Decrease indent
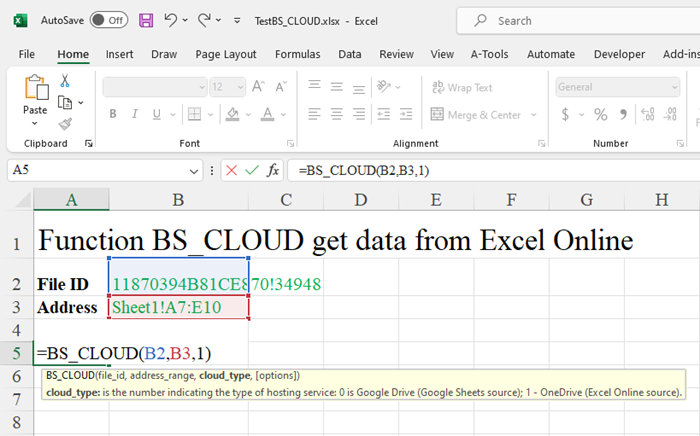This screenshot has height=436, width=700. tap(383, 114)
